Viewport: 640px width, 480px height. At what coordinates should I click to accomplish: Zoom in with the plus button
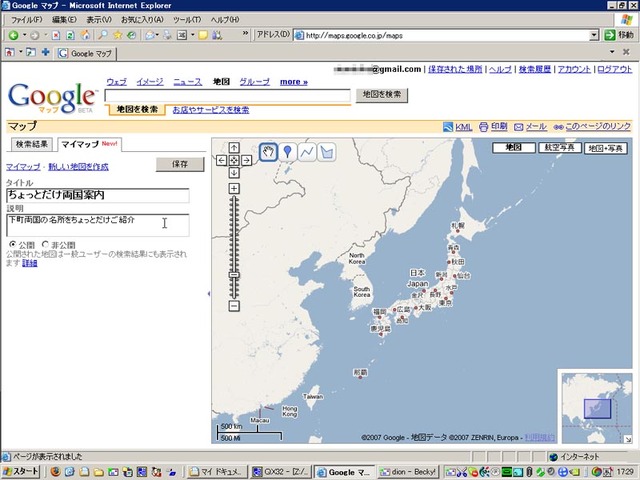(234, 188)
